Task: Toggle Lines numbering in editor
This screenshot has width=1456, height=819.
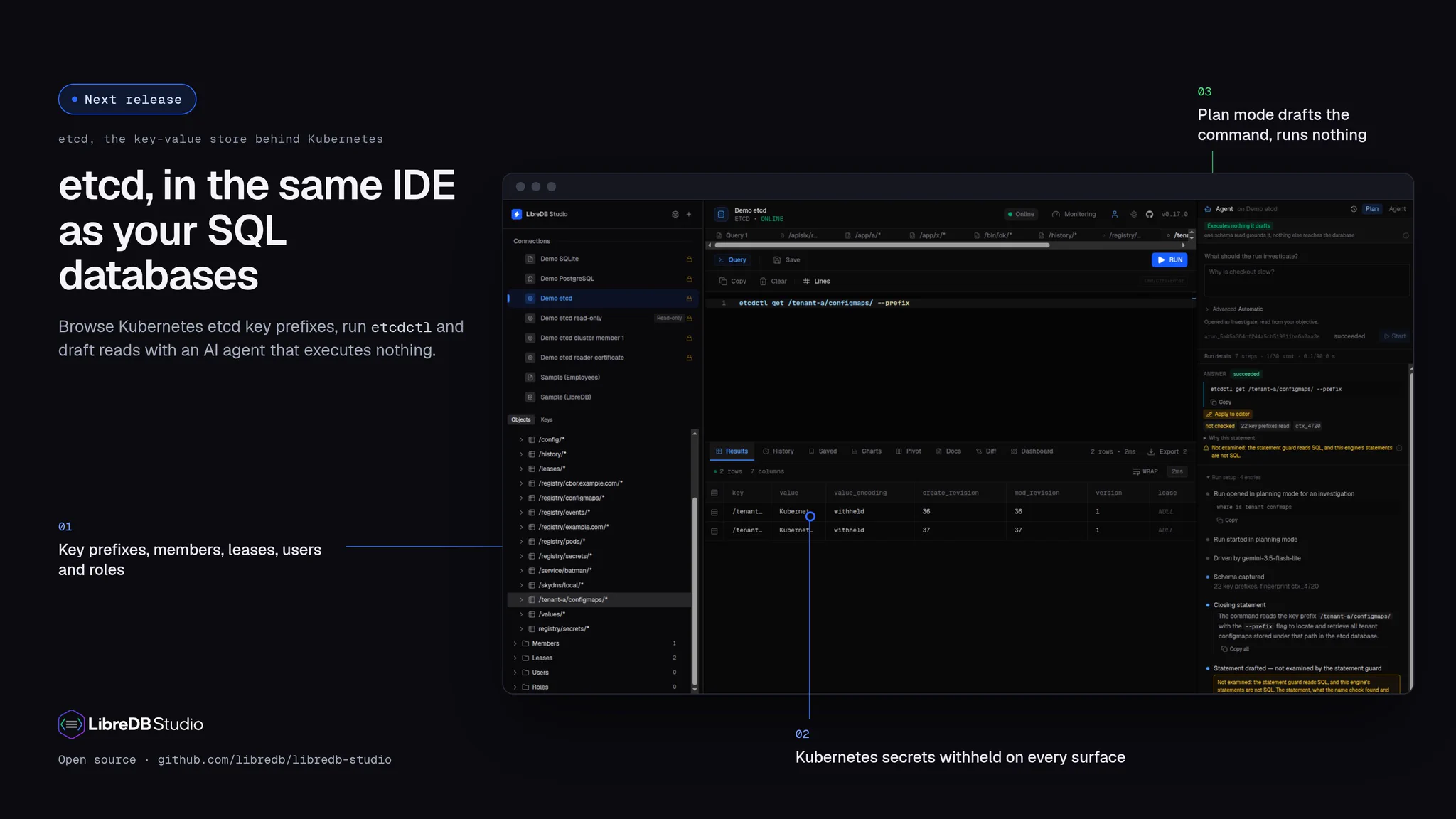Action: click(x=816, y=282)
